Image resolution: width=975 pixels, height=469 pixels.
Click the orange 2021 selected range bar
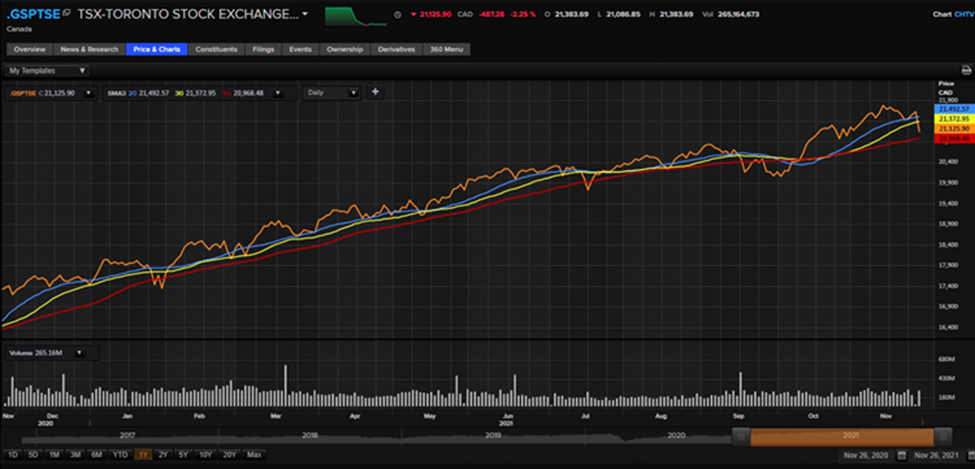coord(842,436)
